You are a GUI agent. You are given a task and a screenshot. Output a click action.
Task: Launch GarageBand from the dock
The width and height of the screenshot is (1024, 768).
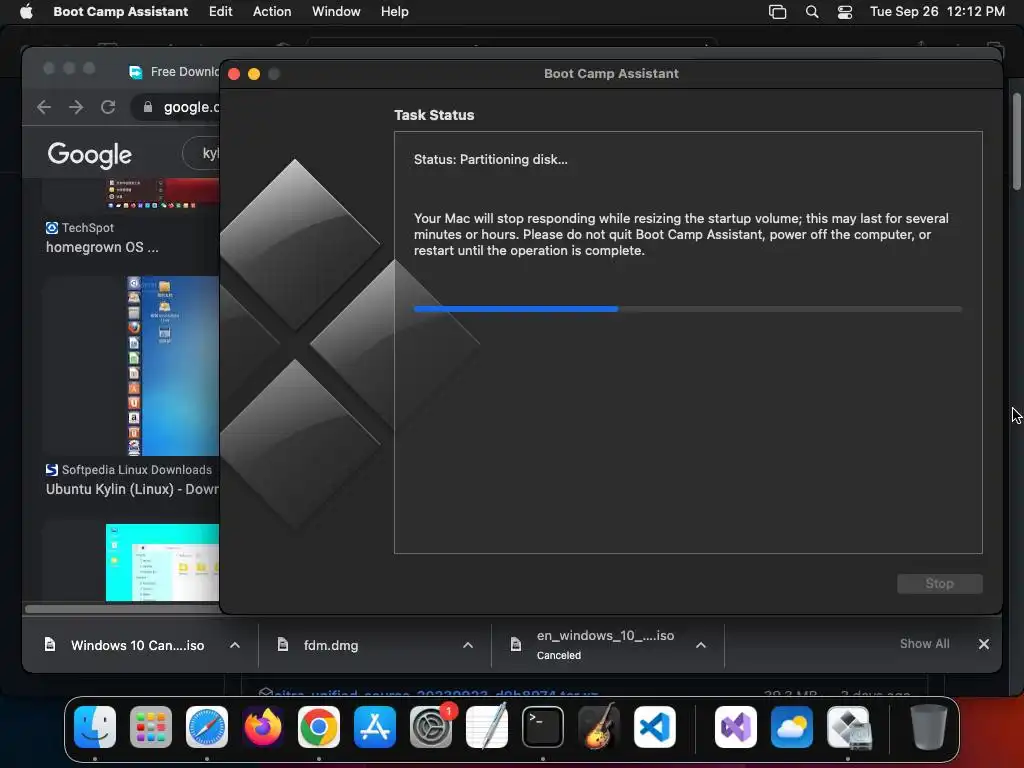599,727
